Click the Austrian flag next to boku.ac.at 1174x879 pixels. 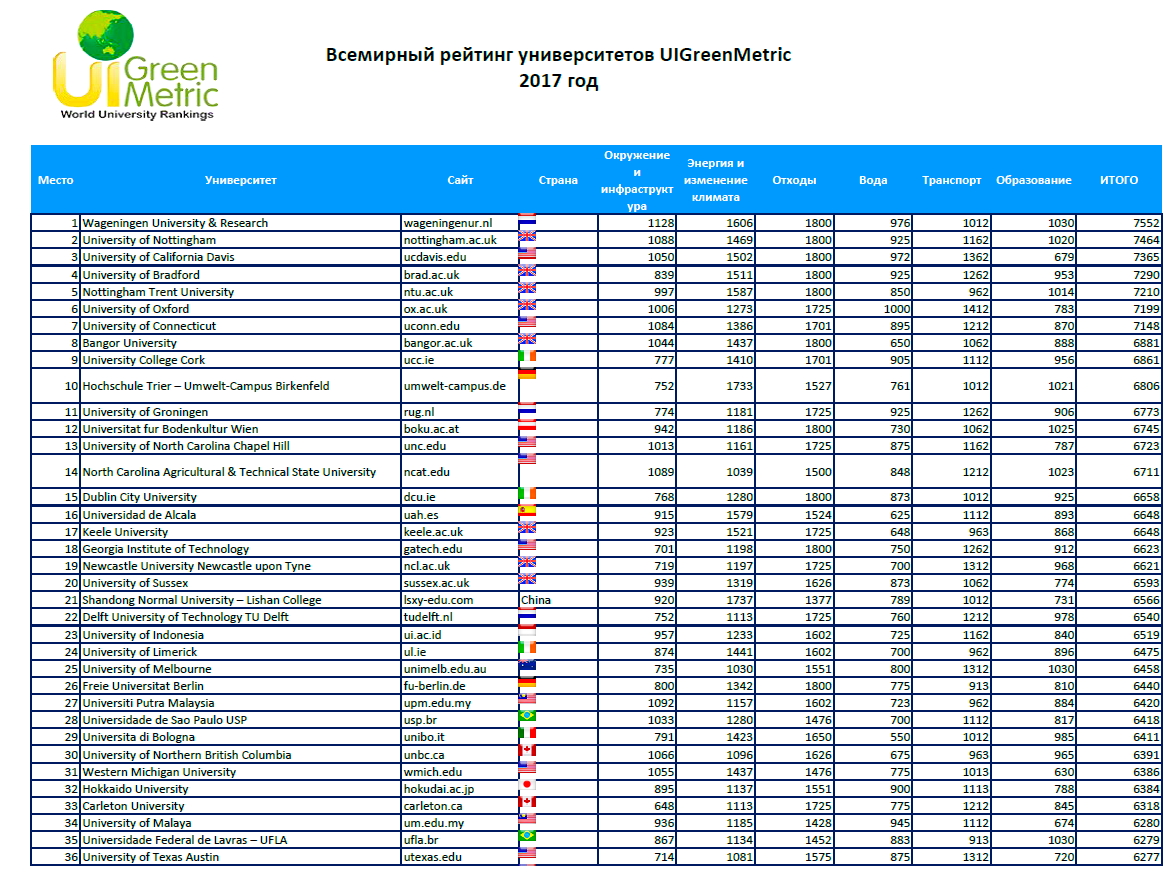pos(527,426)
